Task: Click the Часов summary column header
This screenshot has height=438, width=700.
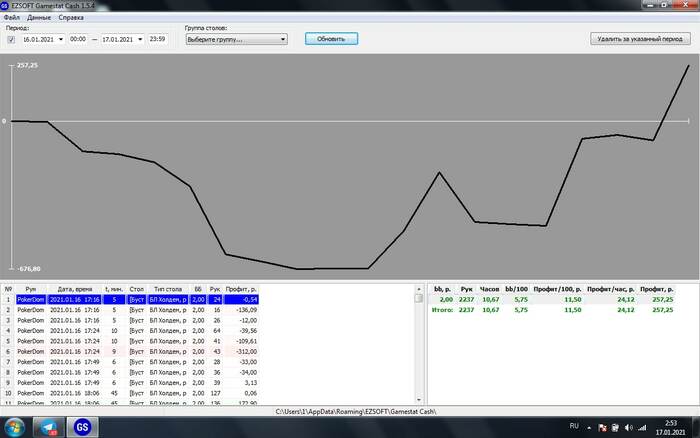Action: [x=489, y=289]
